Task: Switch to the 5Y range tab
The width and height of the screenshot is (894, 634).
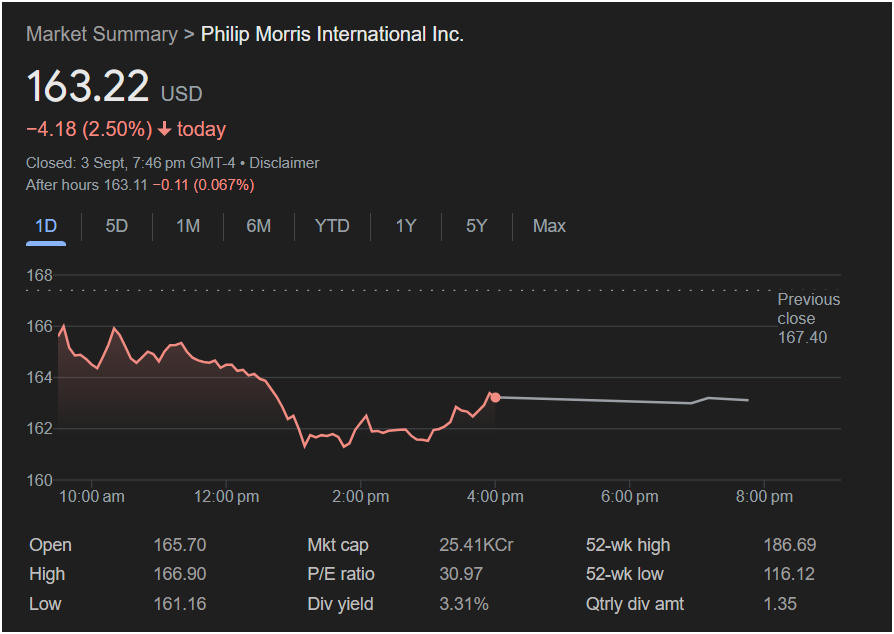Action: pos(476,226)
